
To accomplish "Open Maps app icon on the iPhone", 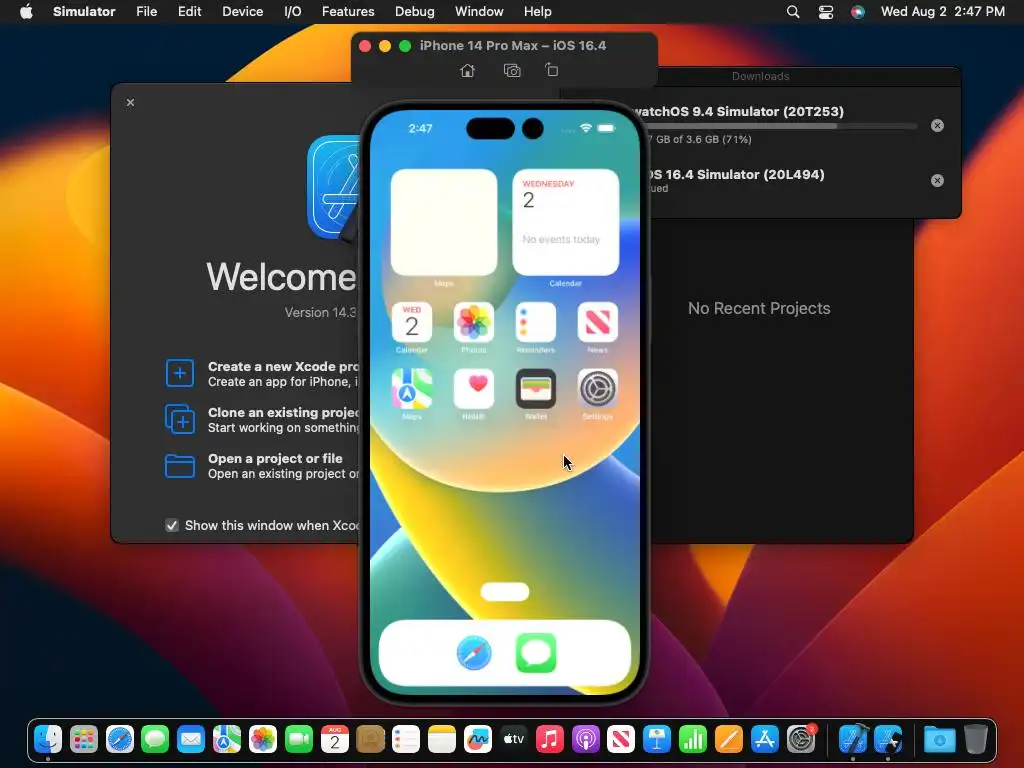I will tap(411, 389).
